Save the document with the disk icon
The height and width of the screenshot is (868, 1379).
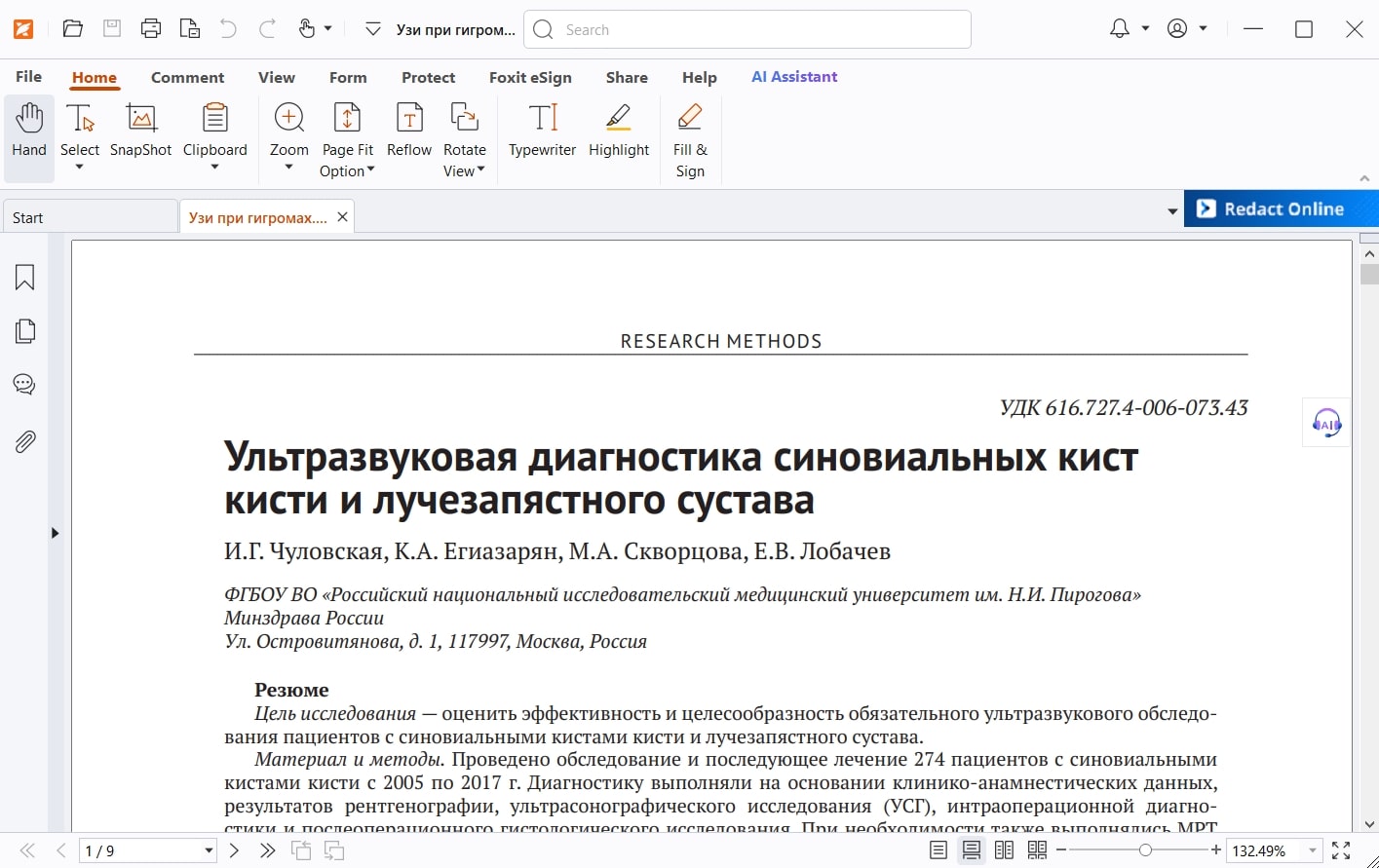(112, 28)
